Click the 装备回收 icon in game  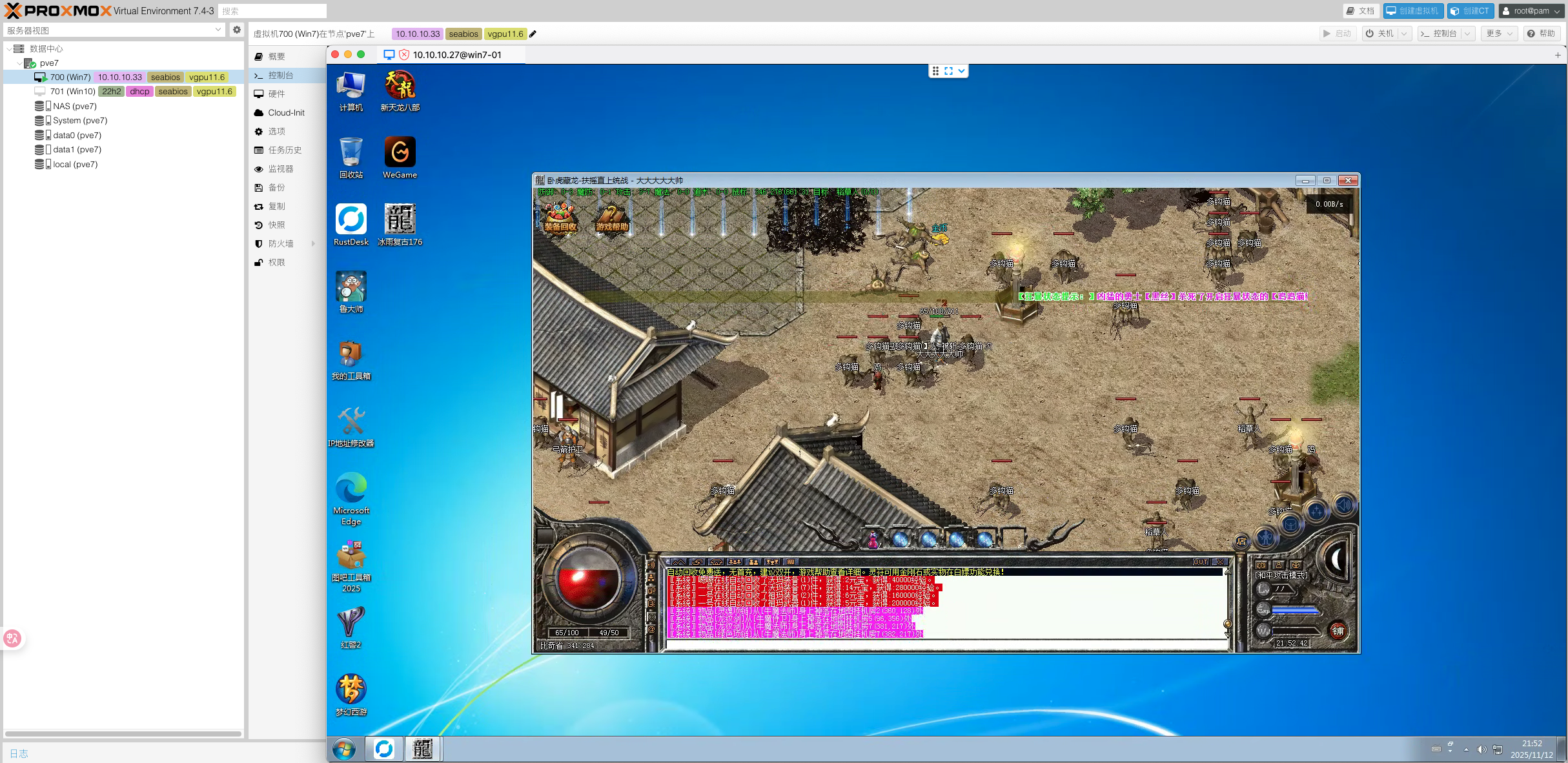[559, 217]
